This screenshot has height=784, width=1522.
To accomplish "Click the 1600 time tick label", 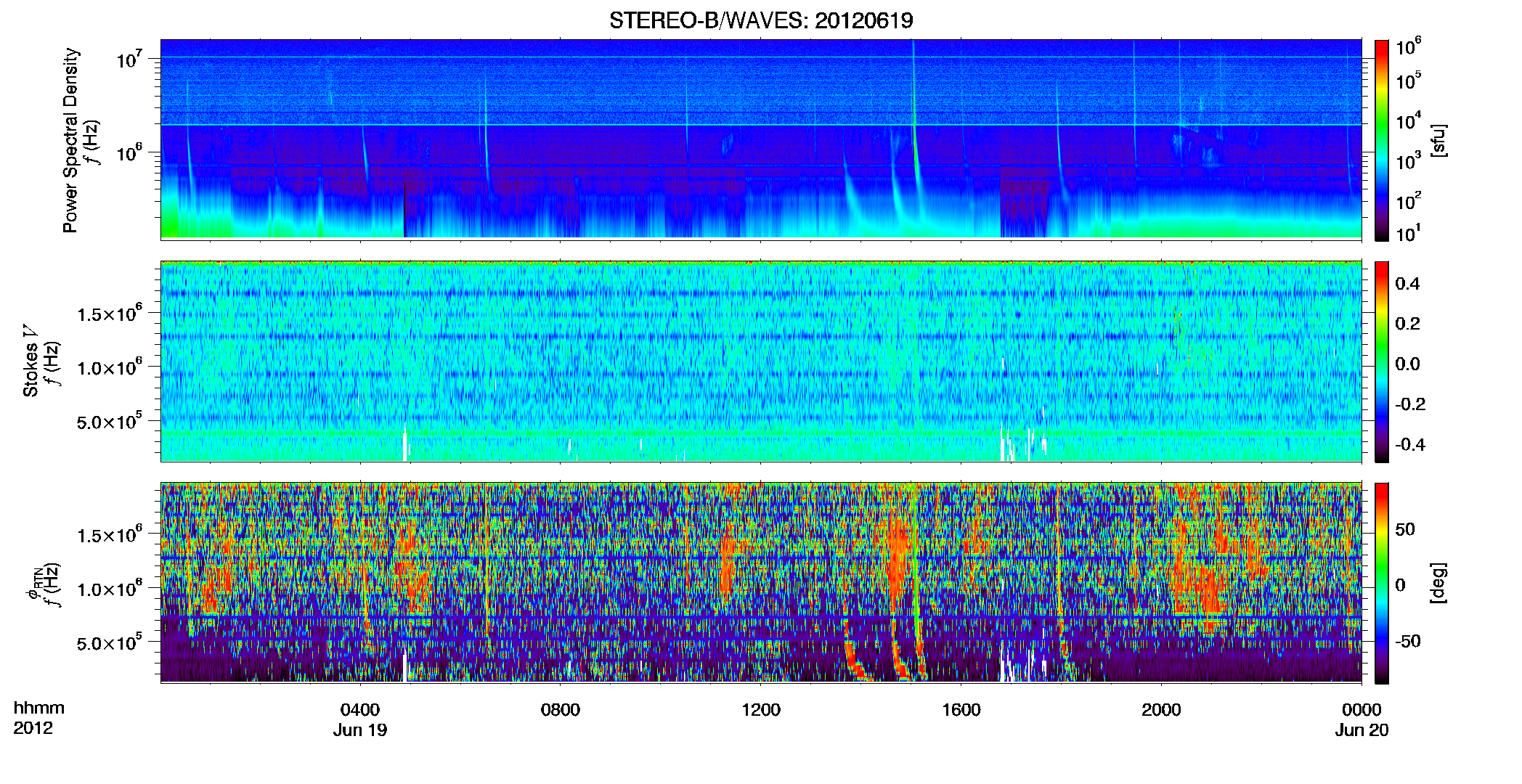I will coord(961,709).
